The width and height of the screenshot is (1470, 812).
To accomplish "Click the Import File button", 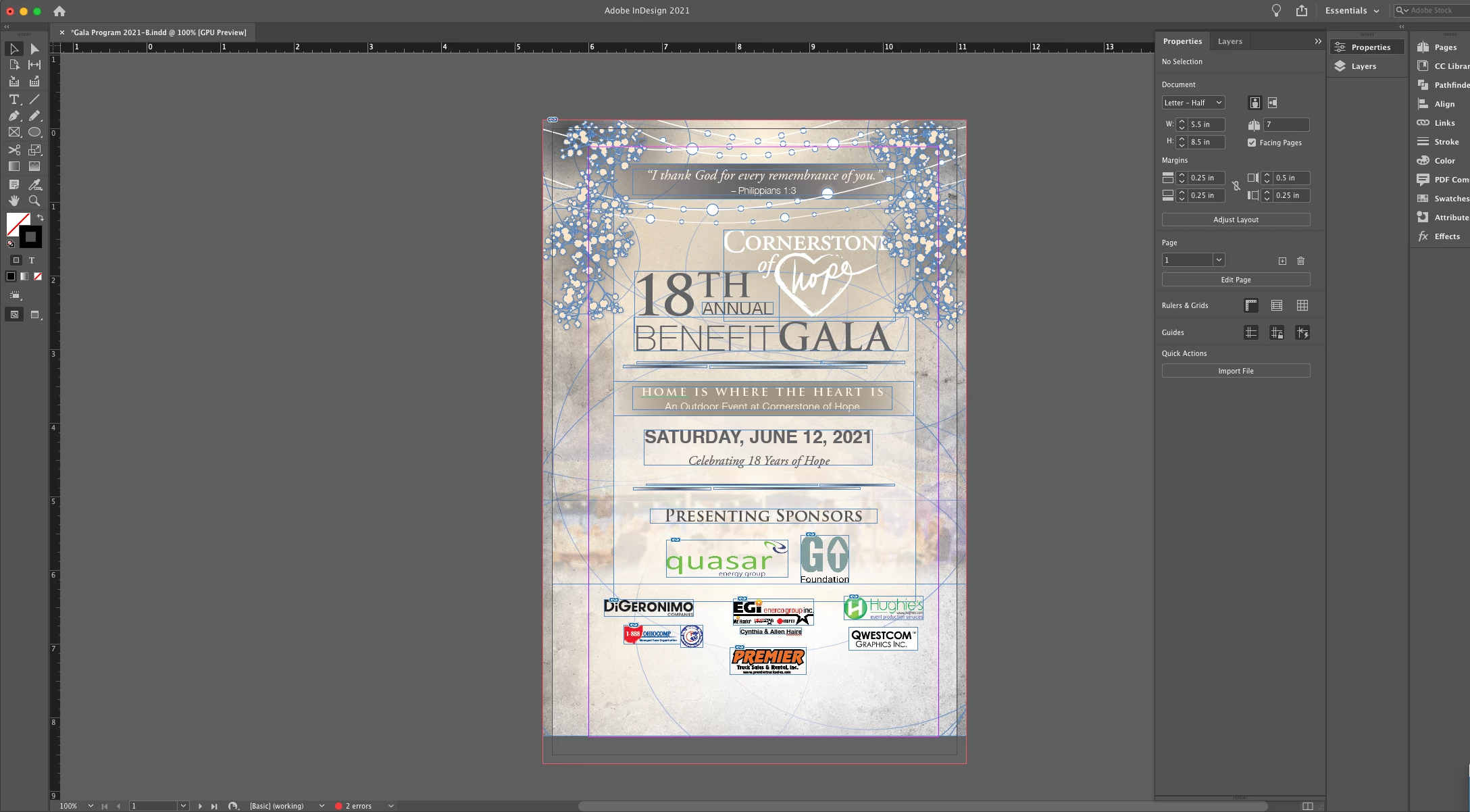I will click(1236, 371).
